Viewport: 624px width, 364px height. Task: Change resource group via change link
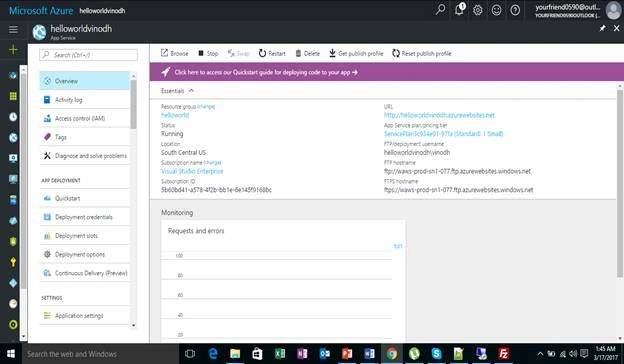point(206,107)
